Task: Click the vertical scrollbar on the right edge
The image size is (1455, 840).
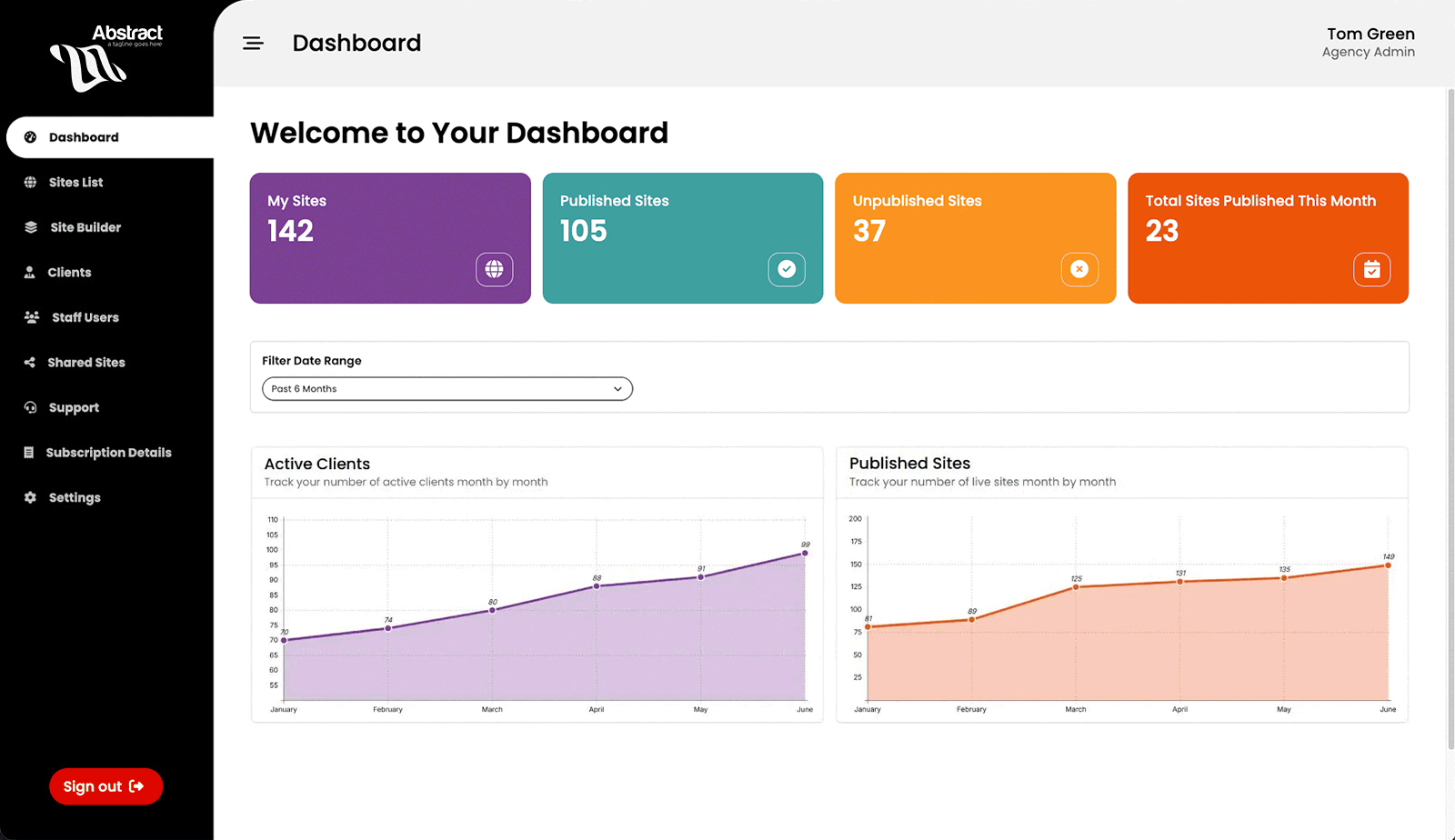Action: pyautogui.click(x=1450, y=418)
